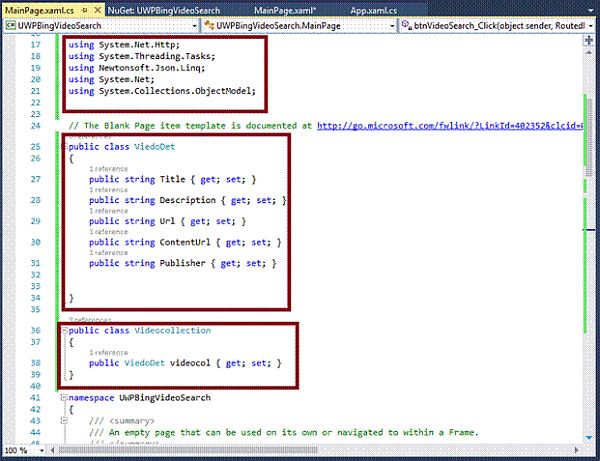Collapse the UWPBingVideoSearch namespace outline
The height and width of the screenshot is (461, 600).
(64, 397)
